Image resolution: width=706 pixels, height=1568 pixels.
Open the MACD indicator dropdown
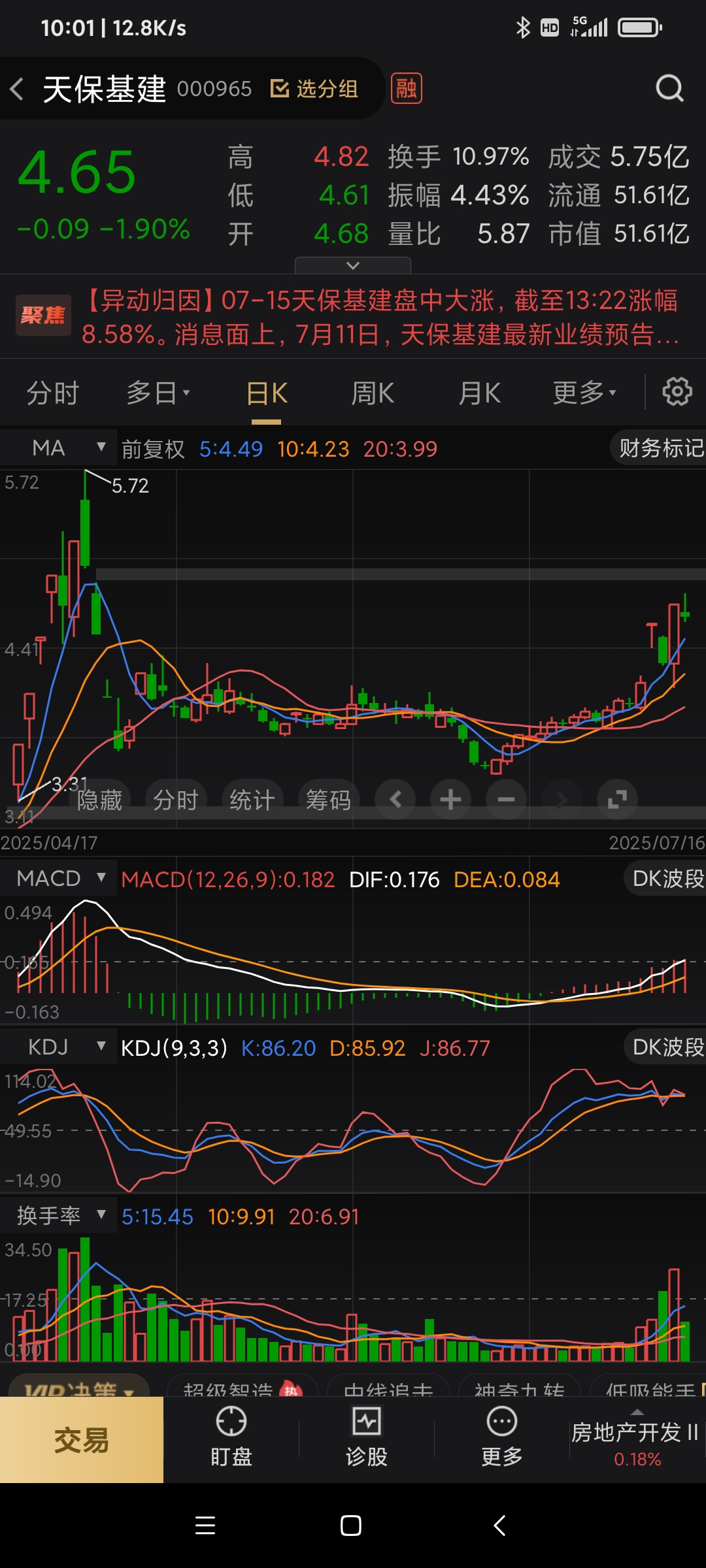click(x=59, y=878)
